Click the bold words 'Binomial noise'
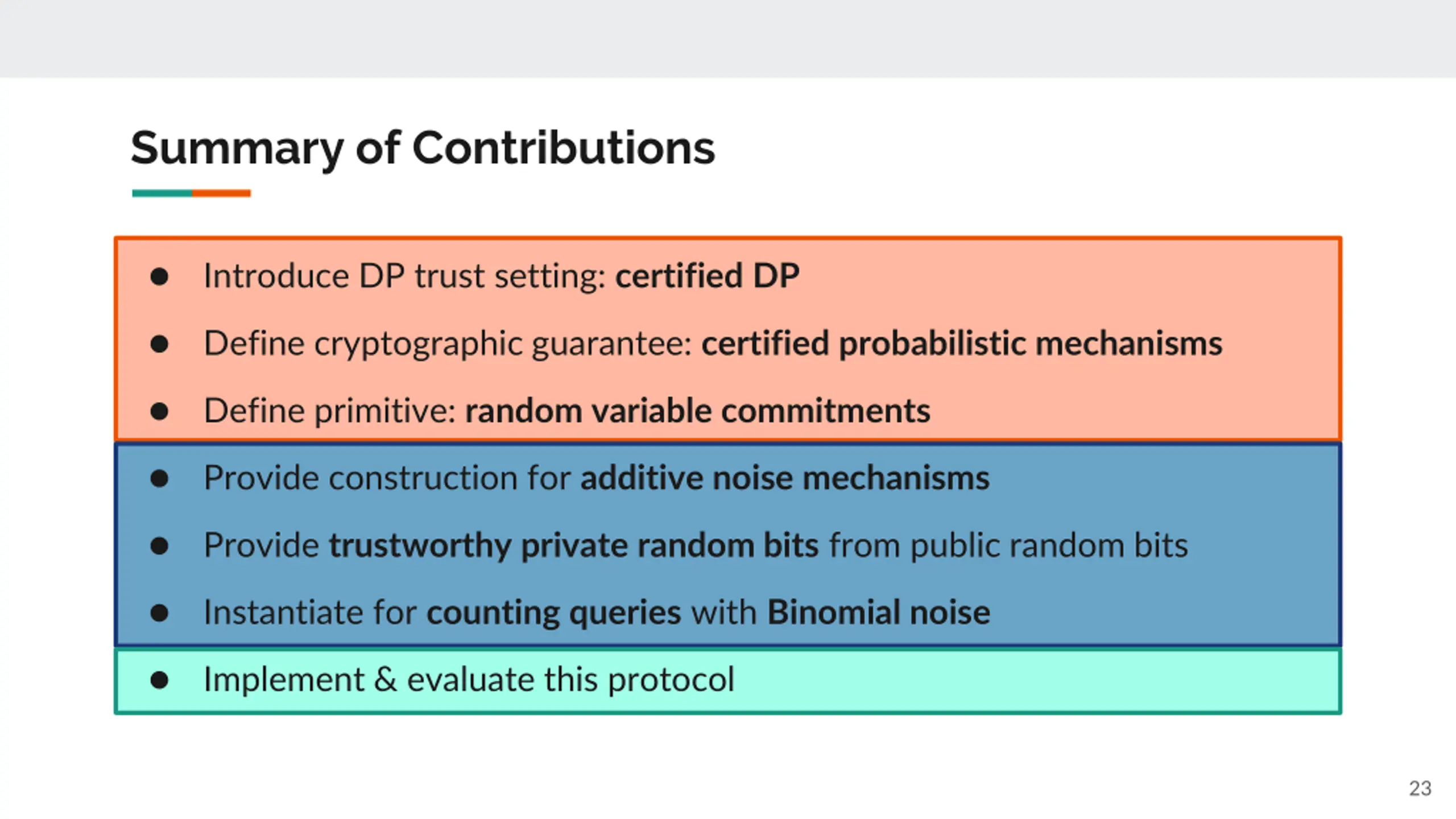The width and height of the screenshot is (1456, 819). click(x=879, y=613)
